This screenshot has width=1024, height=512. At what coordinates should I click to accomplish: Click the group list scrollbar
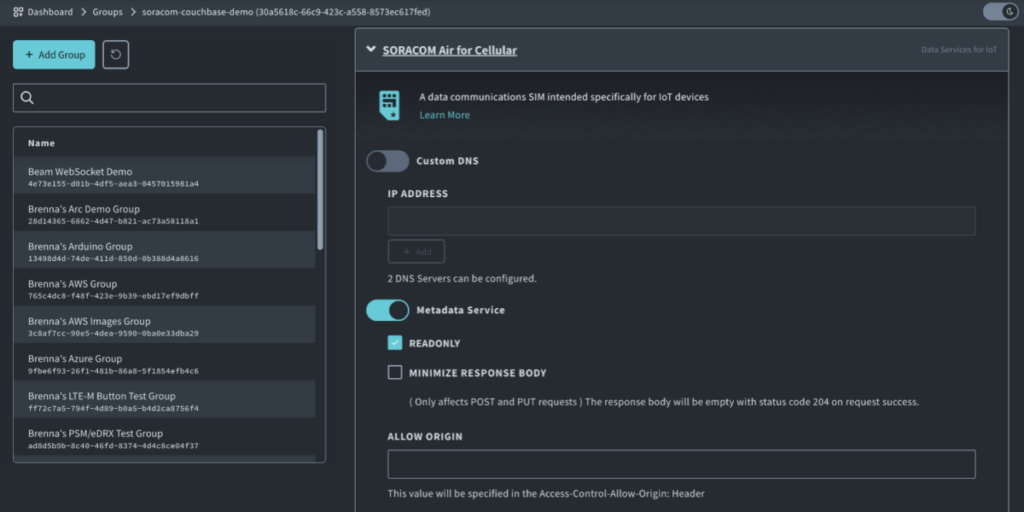(320, 190)
